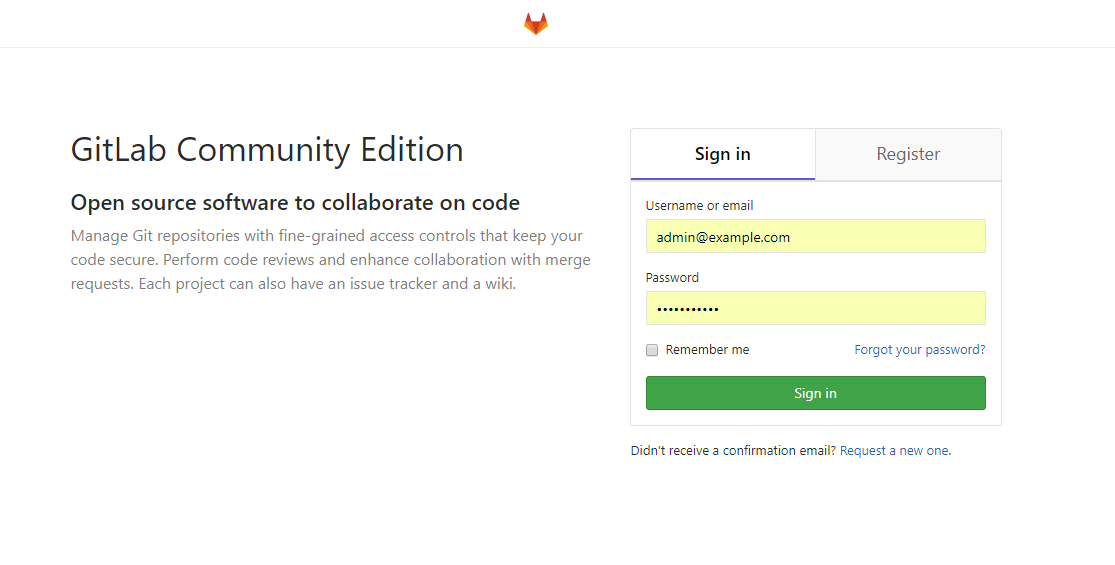The width and height of the screenshot is (1115, 565).
Task: Select the Sign in tab
Action: tap(722, 154)
